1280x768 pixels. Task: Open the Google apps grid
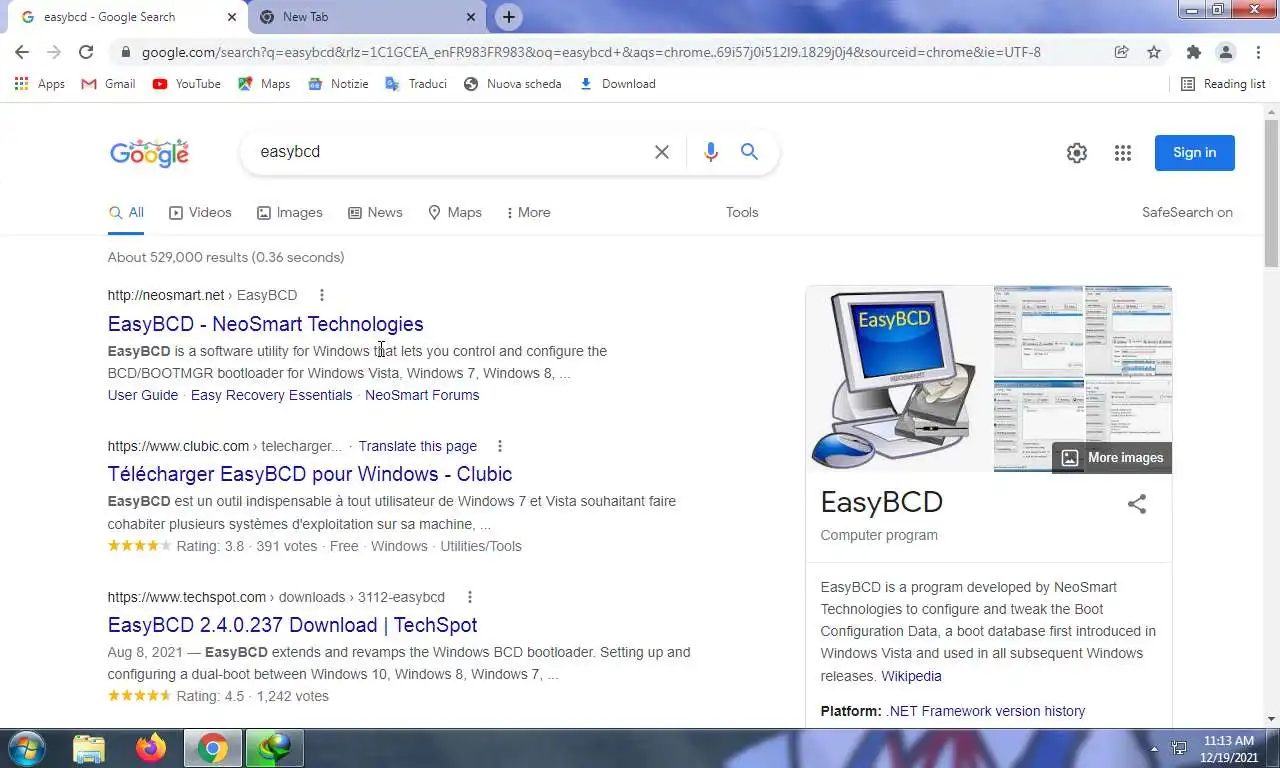(1123, 153)
